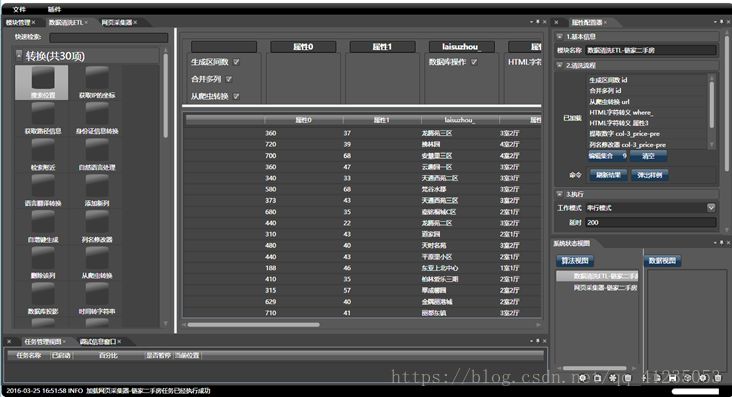Toggle the 生成区间数 checkbox
This screenshot has width=732, height=397.
point(236,62)
